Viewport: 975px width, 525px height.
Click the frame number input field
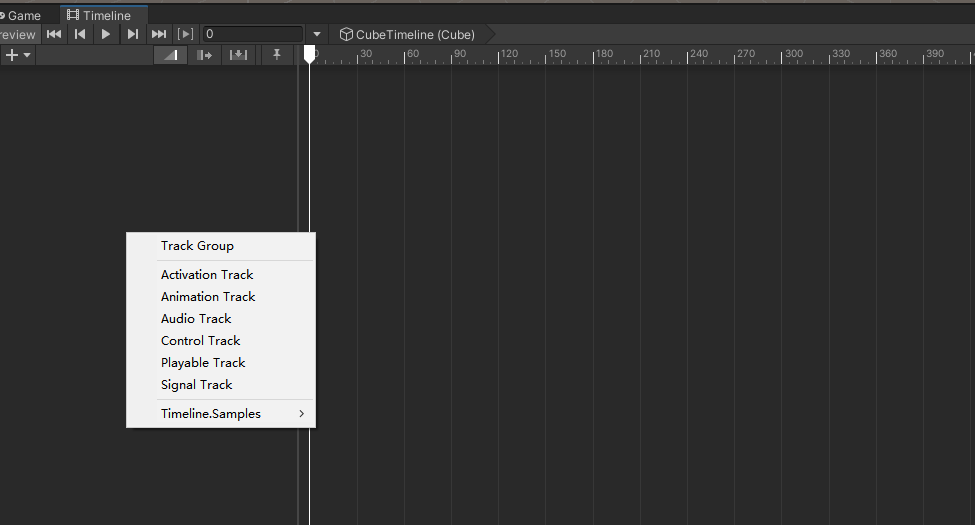tap(252, 34)
